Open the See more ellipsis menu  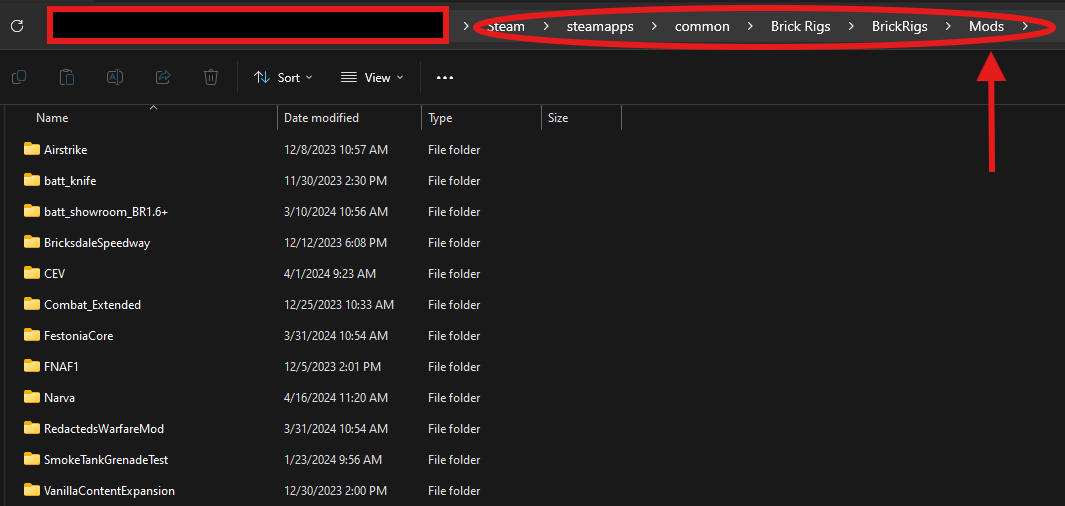(445, 77)
